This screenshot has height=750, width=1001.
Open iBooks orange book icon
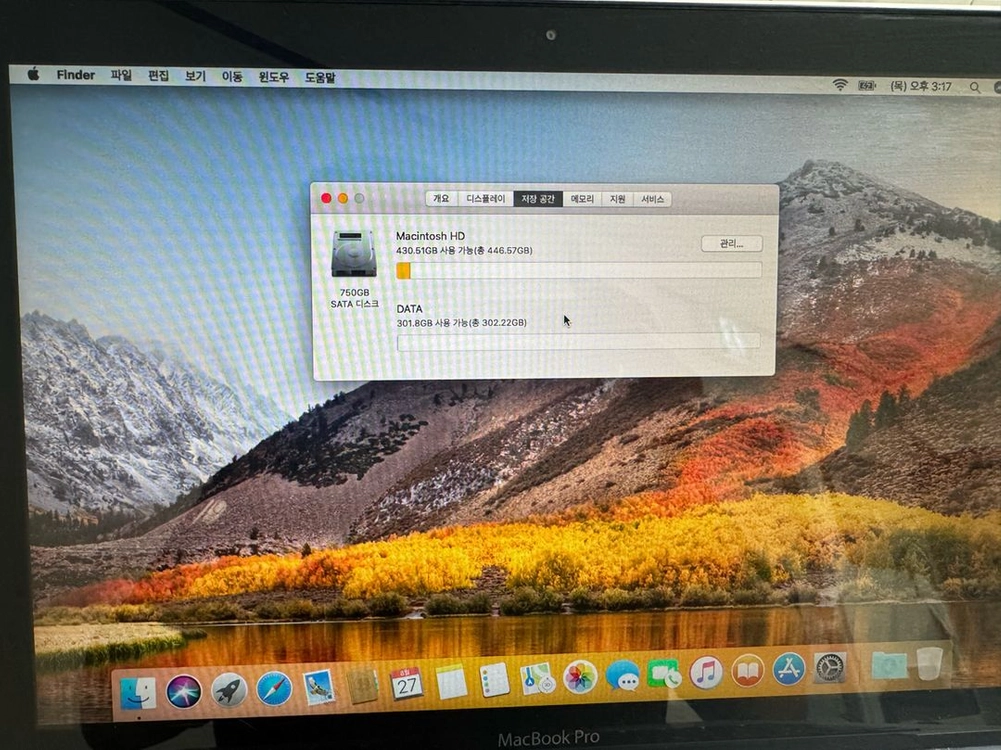coord(748,671)
